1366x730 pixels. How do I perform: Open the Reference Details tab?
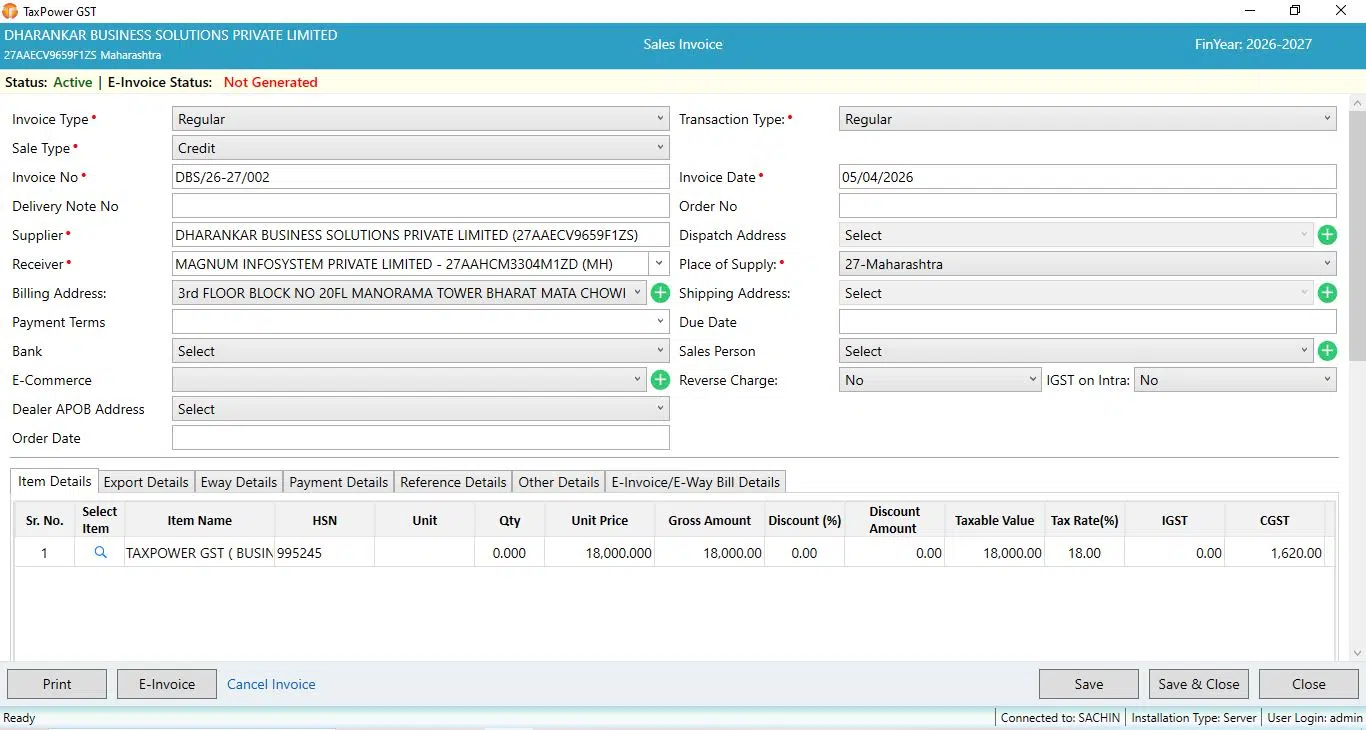453,482
